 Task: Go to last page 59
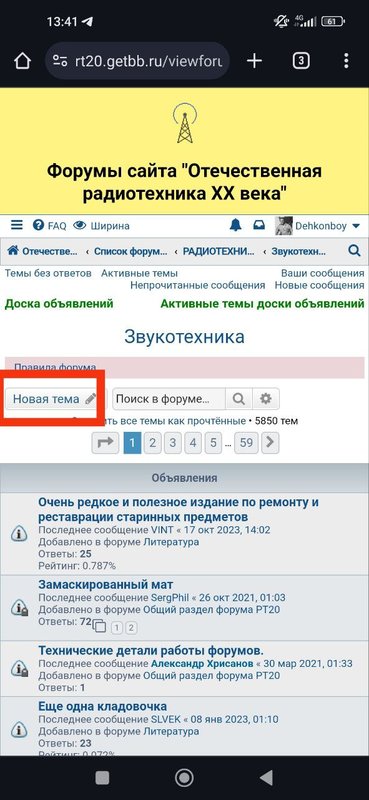click(247, 443)
